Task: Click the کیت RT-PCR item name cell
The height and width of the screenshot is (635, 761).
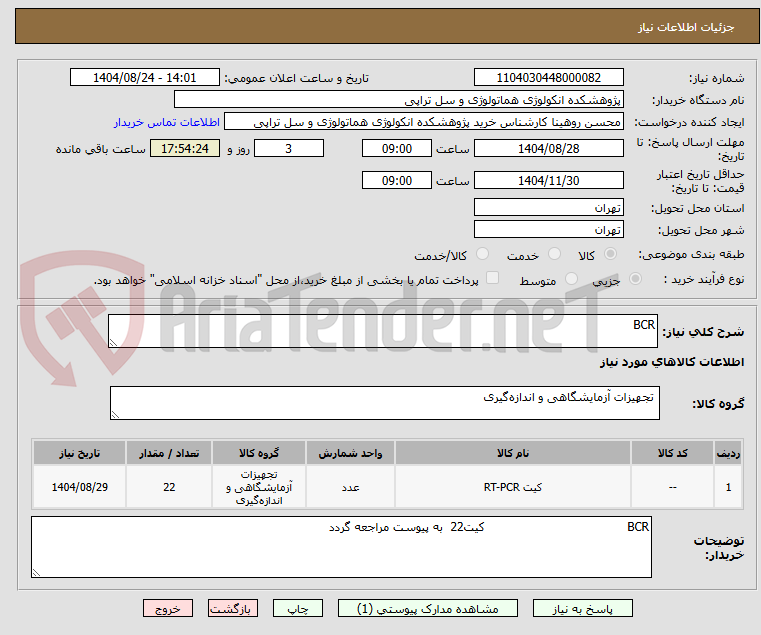Action: 513,487
